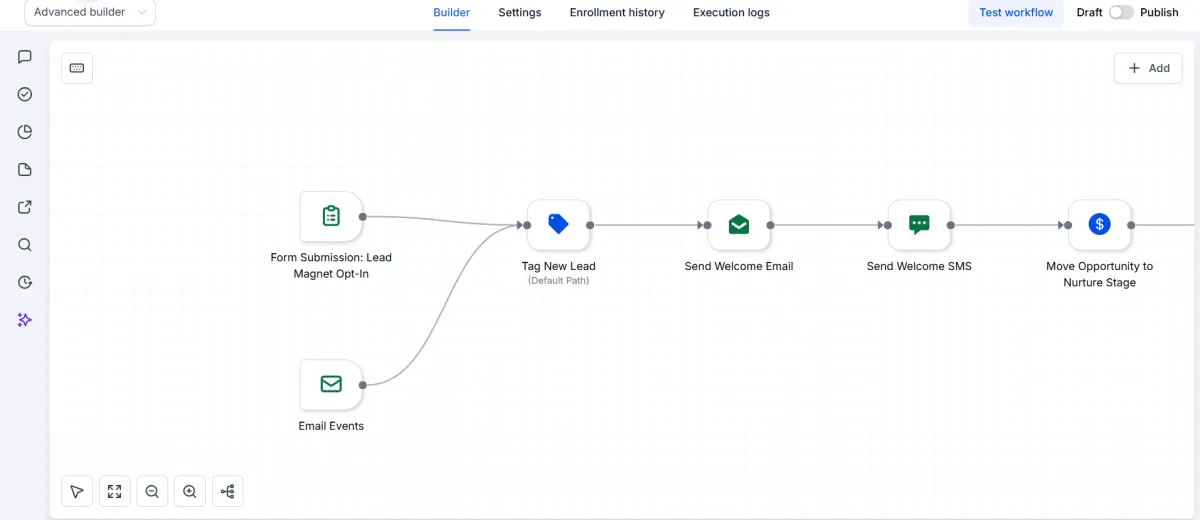Click the 'Publish' label text

click(x=1159, y=13)
